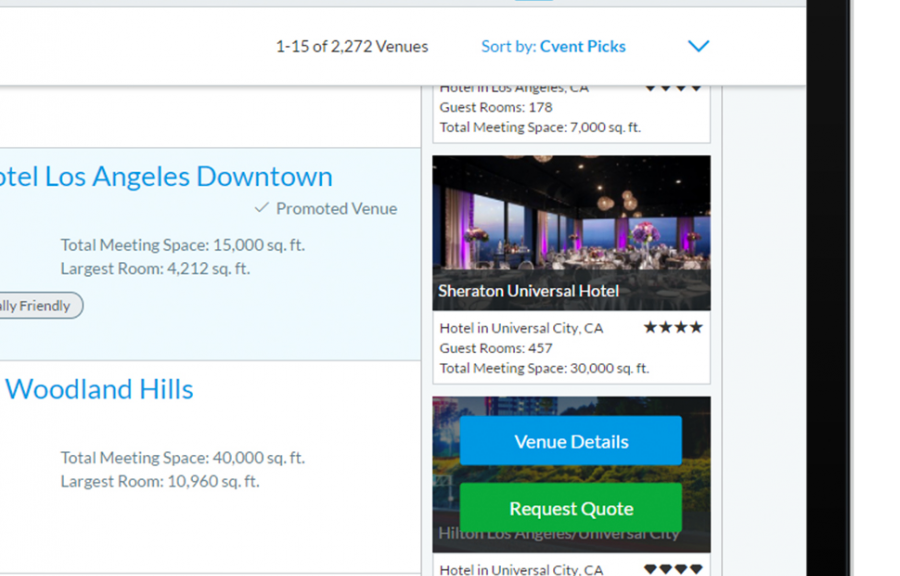Open the Los Angeles Downtown hotel link

[x=166, y=176]
